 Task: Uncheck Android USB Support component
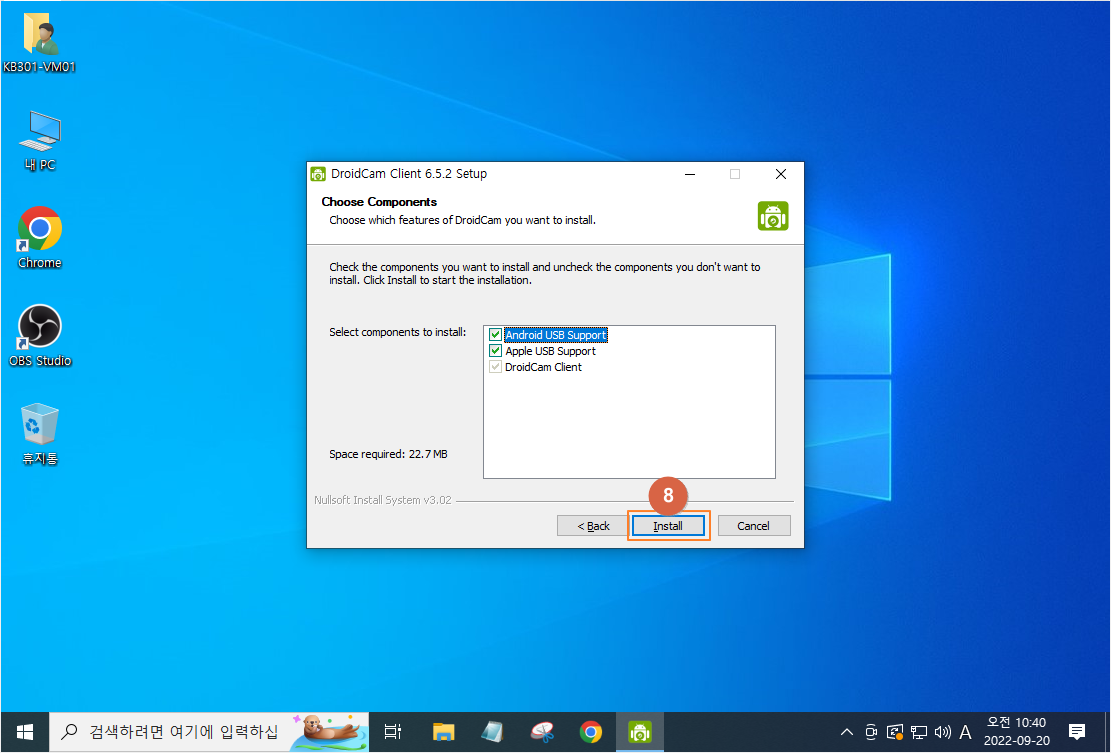495,335
